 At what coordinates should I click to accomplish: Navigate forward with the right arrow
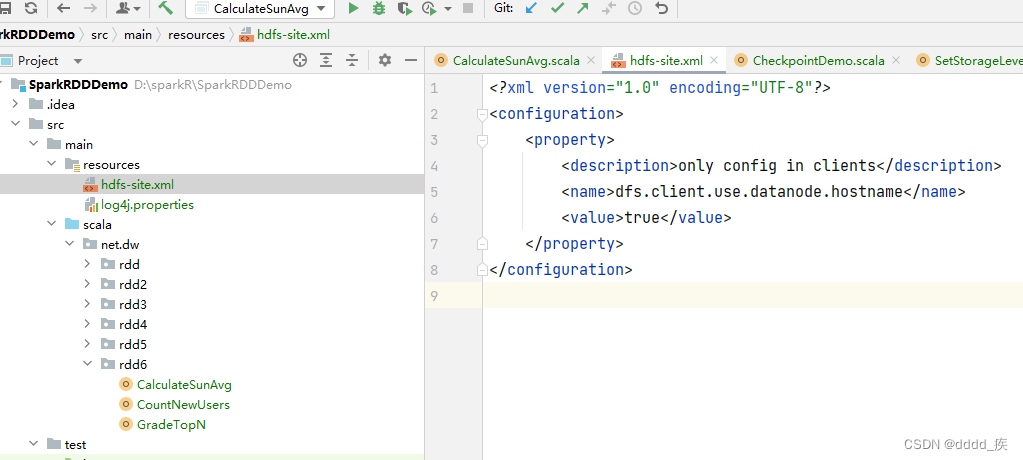tap(91, 8)
